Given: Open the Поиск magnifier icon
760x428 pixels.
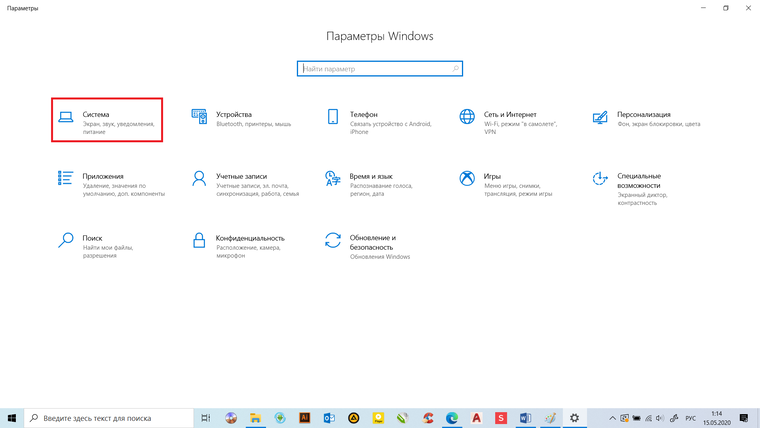Looking at the screenshot, I should [65, 240].
